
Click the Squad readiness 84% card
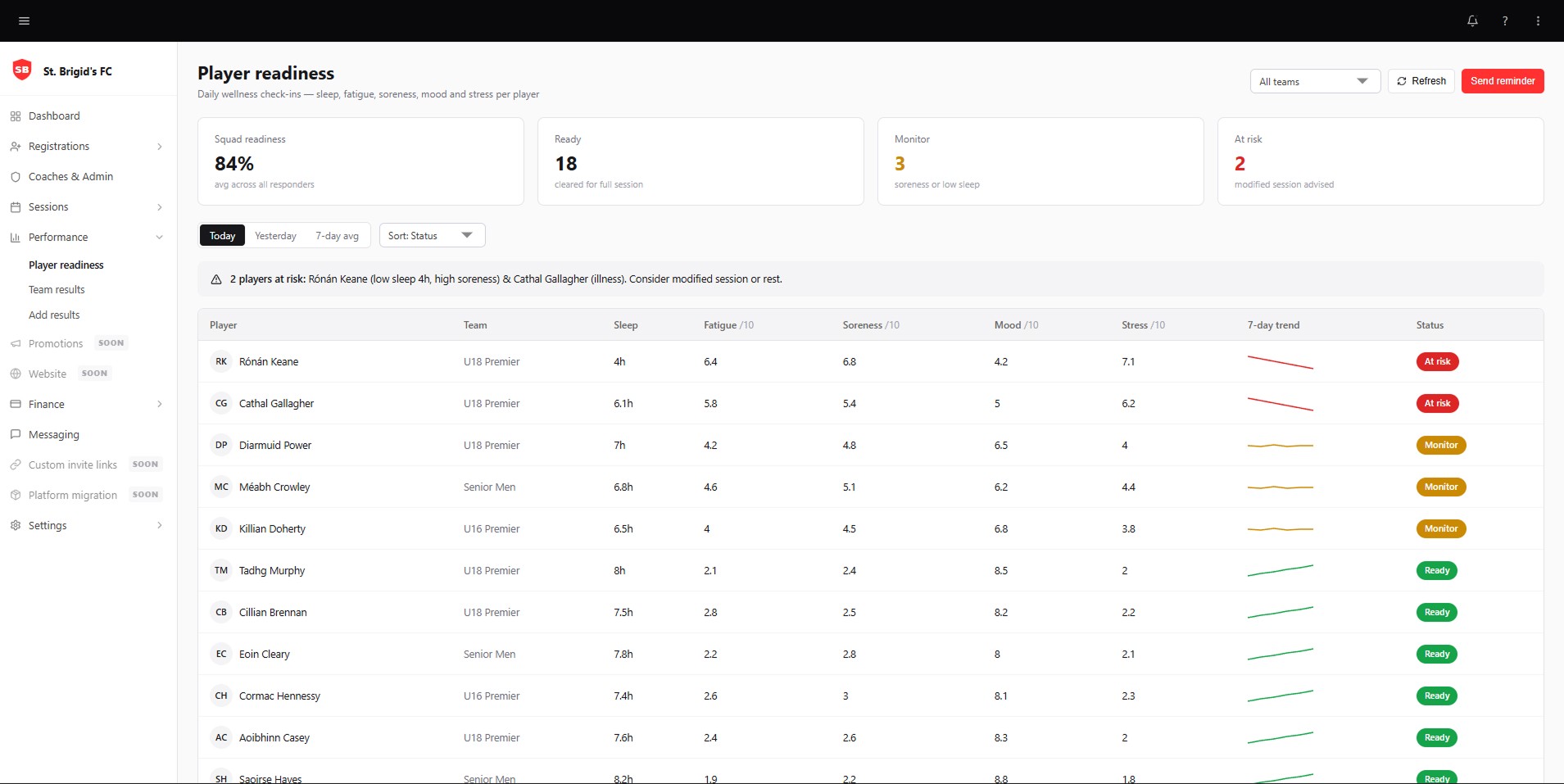click(x=360, y=161)
